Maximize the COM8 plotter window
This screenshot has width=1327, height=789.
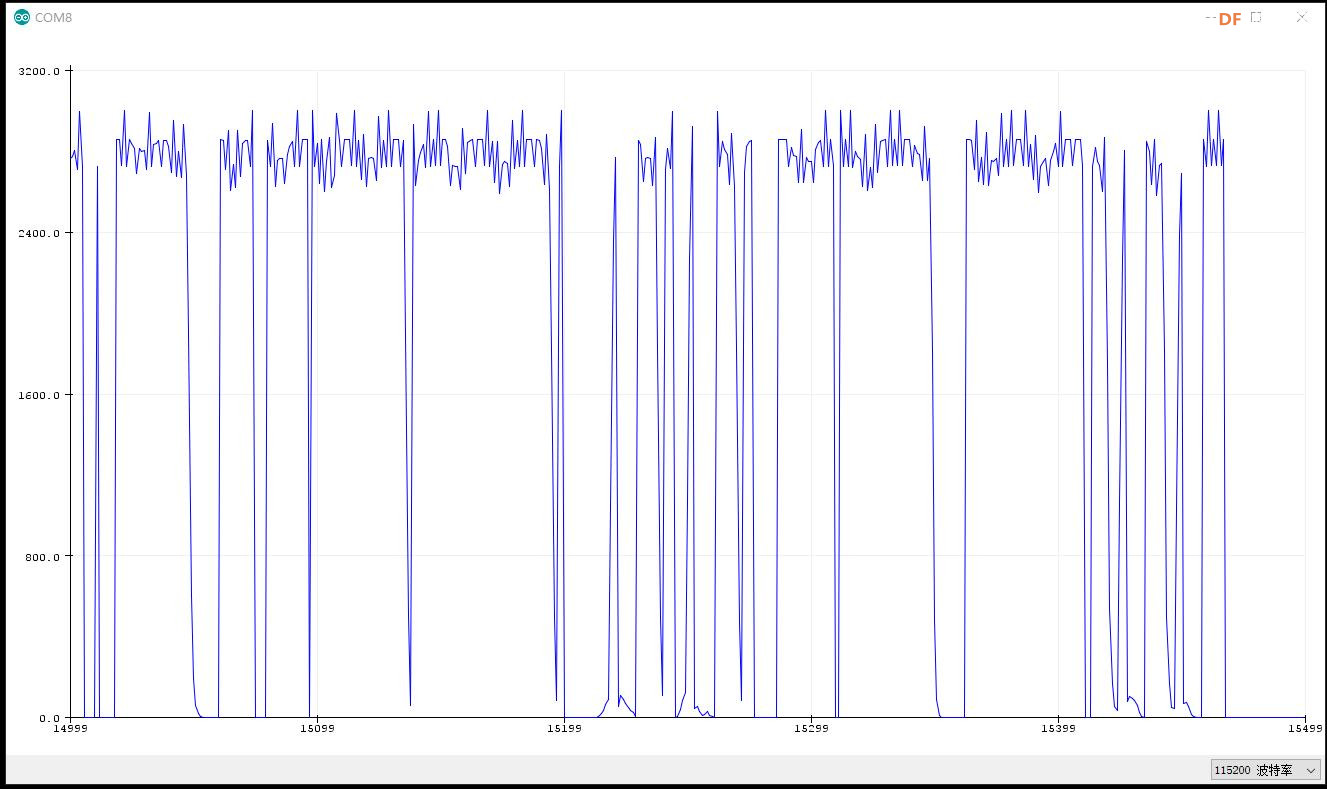1256,17
